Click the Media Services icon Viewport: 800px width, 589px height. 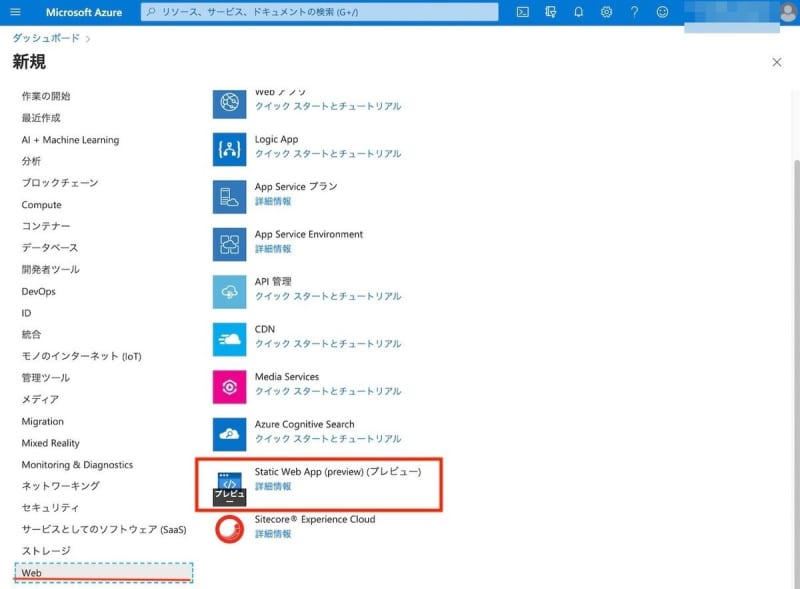tap(229, 387)
